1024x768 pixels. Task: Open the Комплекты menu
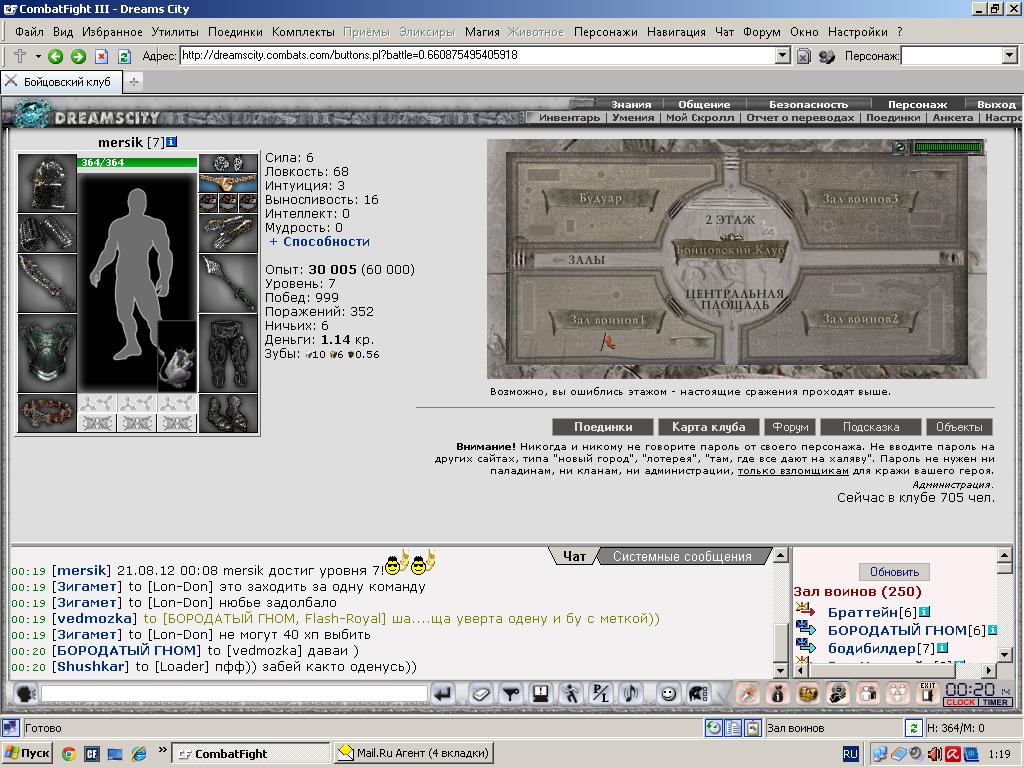point(303,31)
